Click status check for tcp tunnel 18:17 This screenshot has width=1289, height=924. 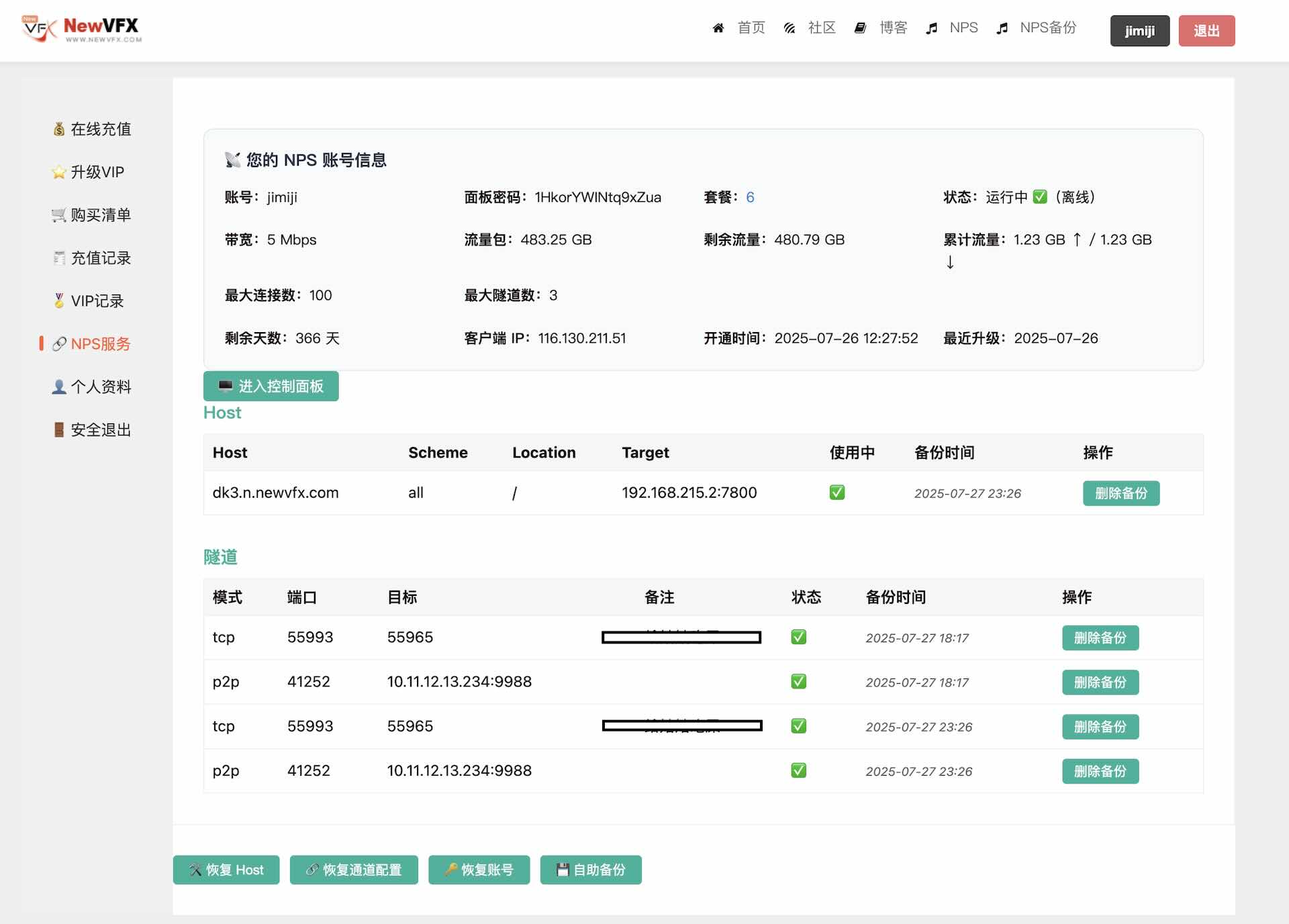[799, 637]
